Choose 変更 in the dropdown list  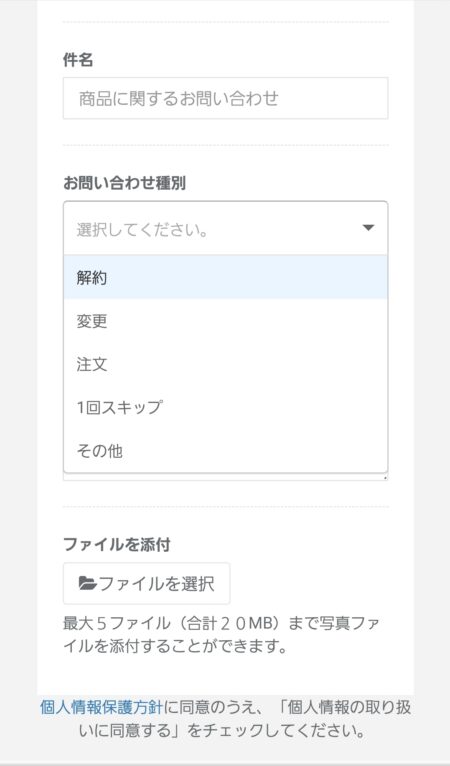225,321
